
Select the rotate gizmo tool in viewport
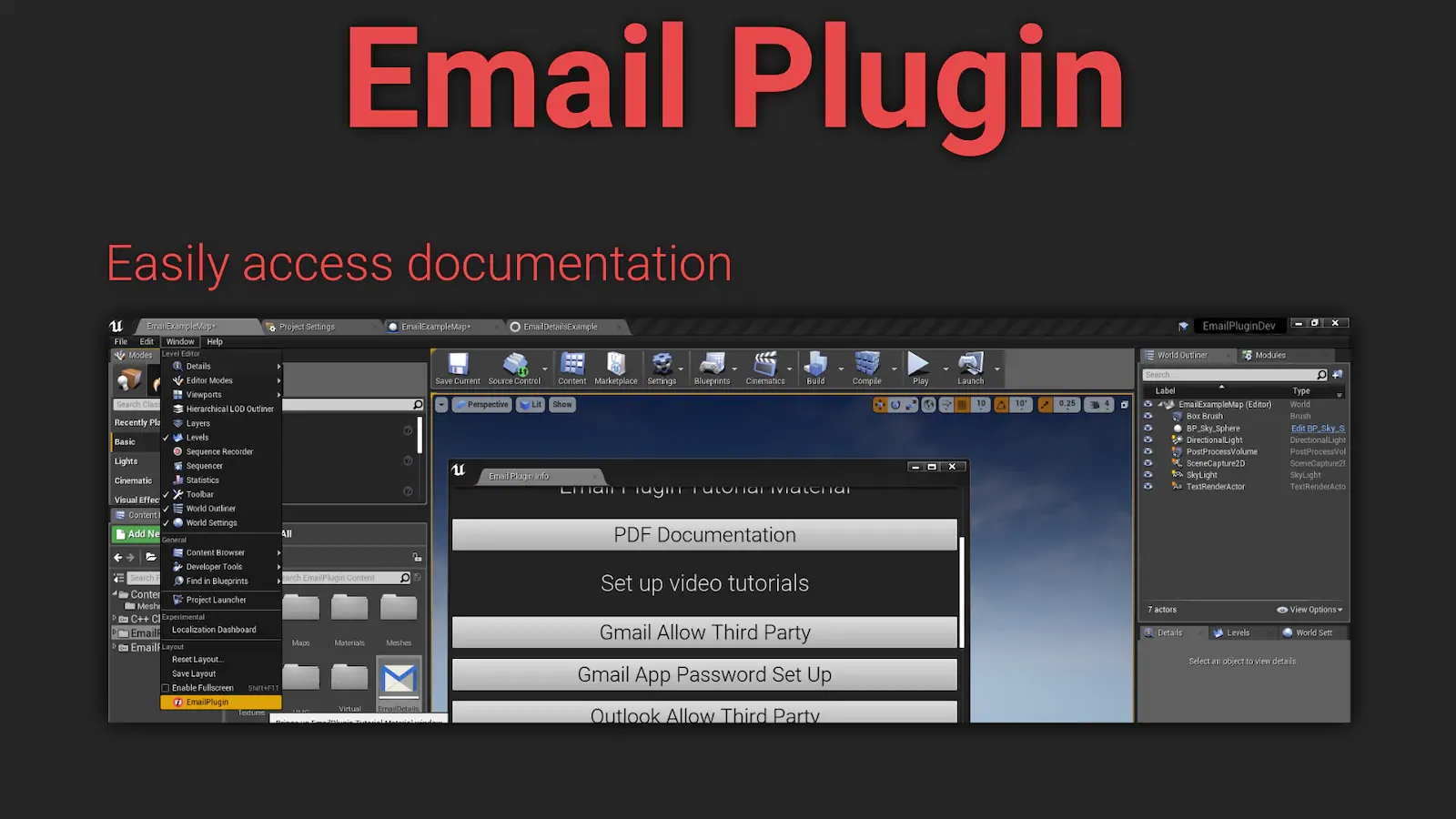pyautogui.click(x=895, y=405)
